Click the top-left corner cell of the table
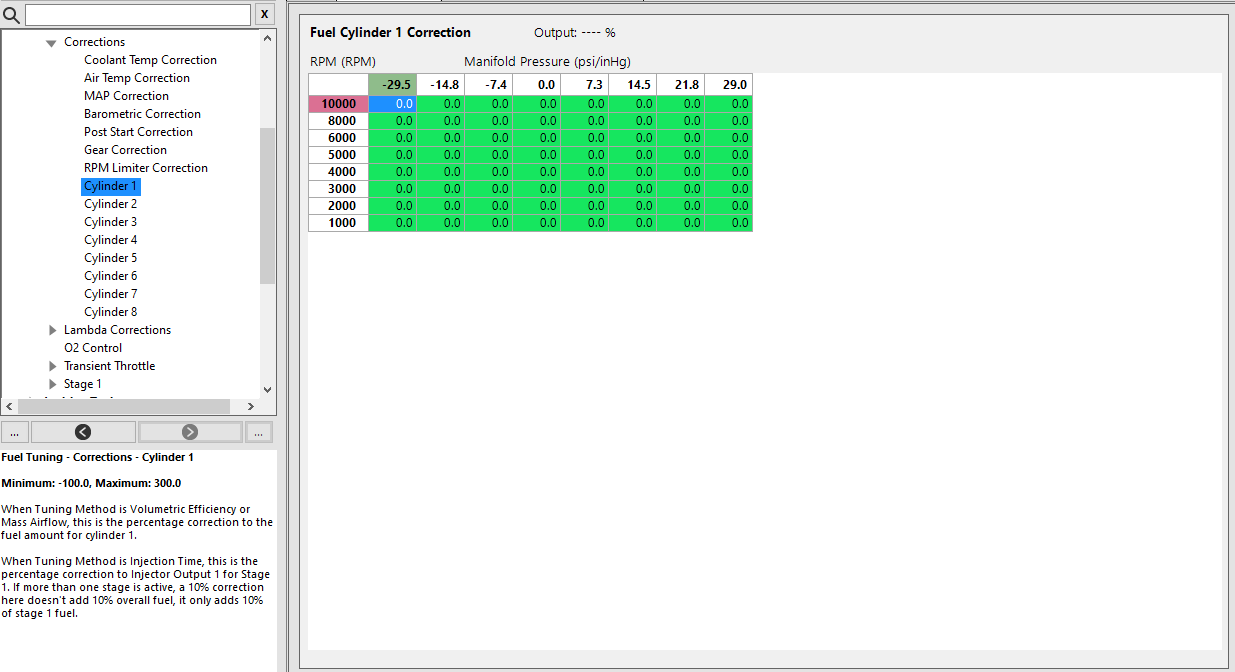The height and width of the screenshot is (672, 1235). pos(339,85)
